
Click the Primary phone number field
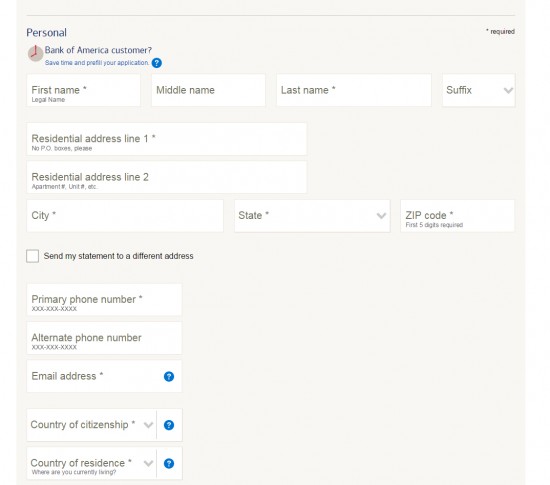[104, 300]
